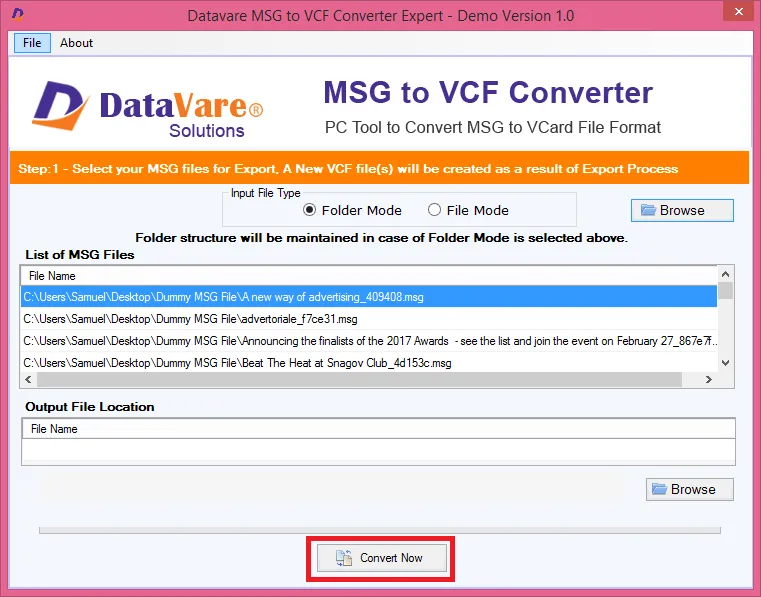Select Announcing the finalists of 2017 Awards row

coord(369,341)
